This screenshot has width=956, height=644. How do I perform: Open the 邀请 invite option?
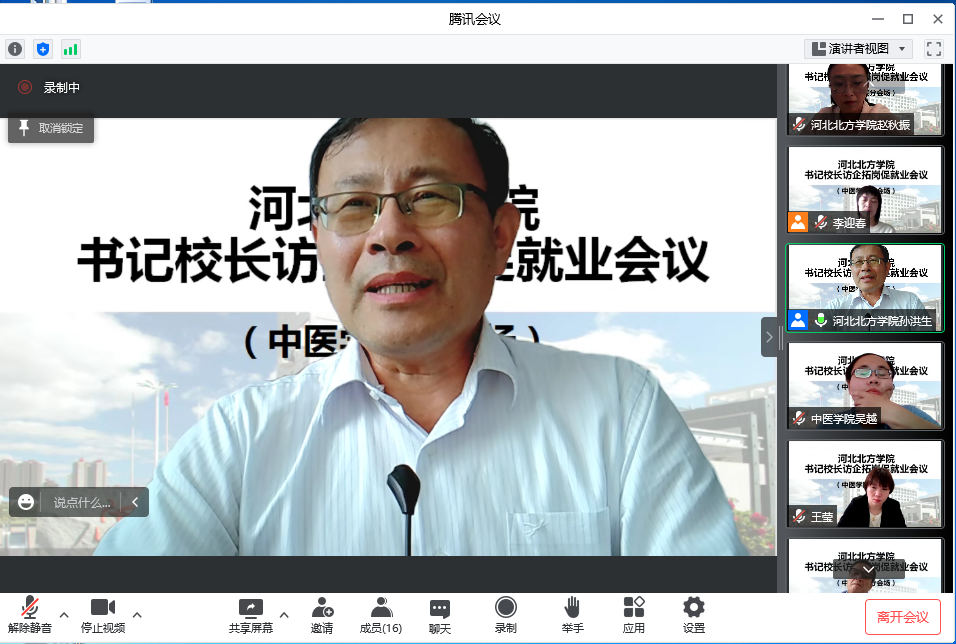(x=322, y=615)
